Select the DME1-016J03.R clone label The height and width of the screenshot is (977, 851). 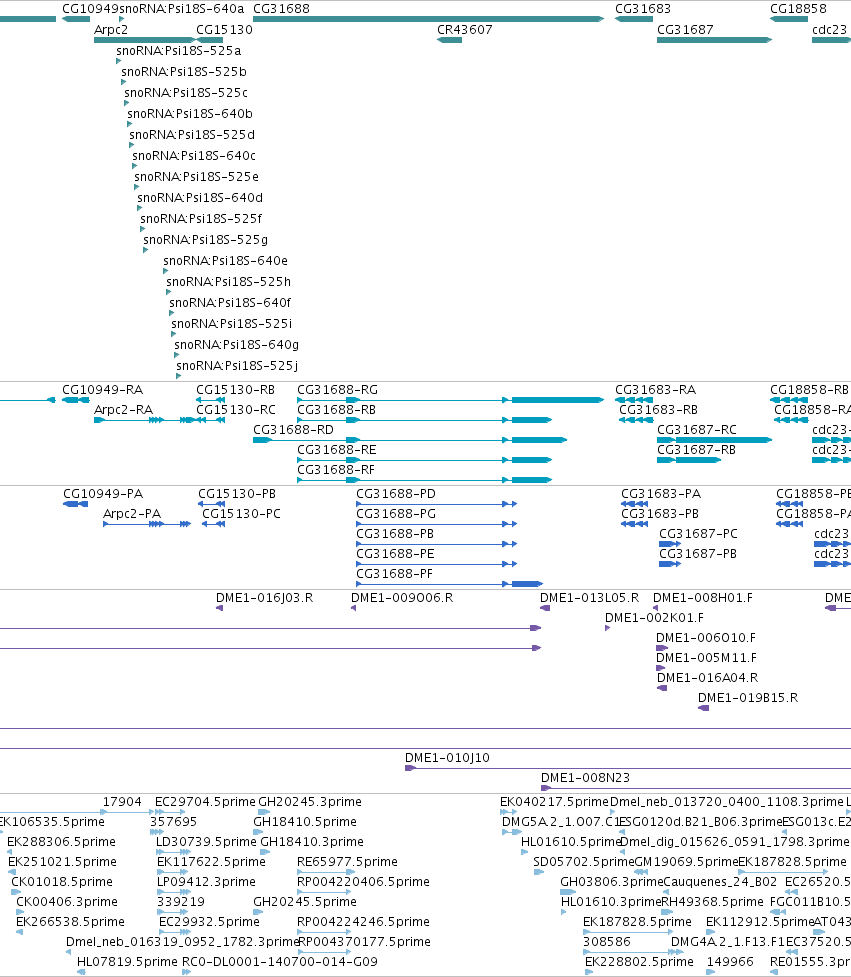point(265,598)
